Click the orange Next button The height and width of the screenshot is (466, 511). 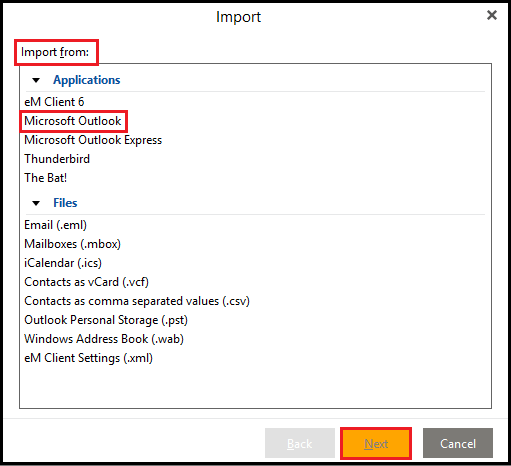point(376,444)
